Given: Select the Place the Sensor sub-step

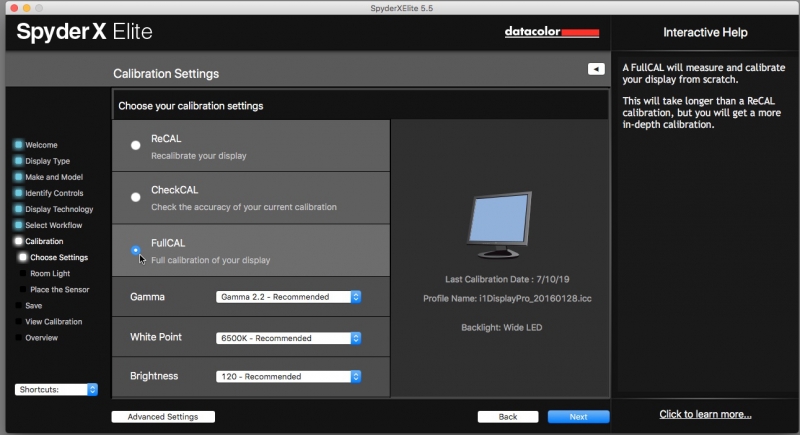Looking at the screenshot, I should (60, 290).
